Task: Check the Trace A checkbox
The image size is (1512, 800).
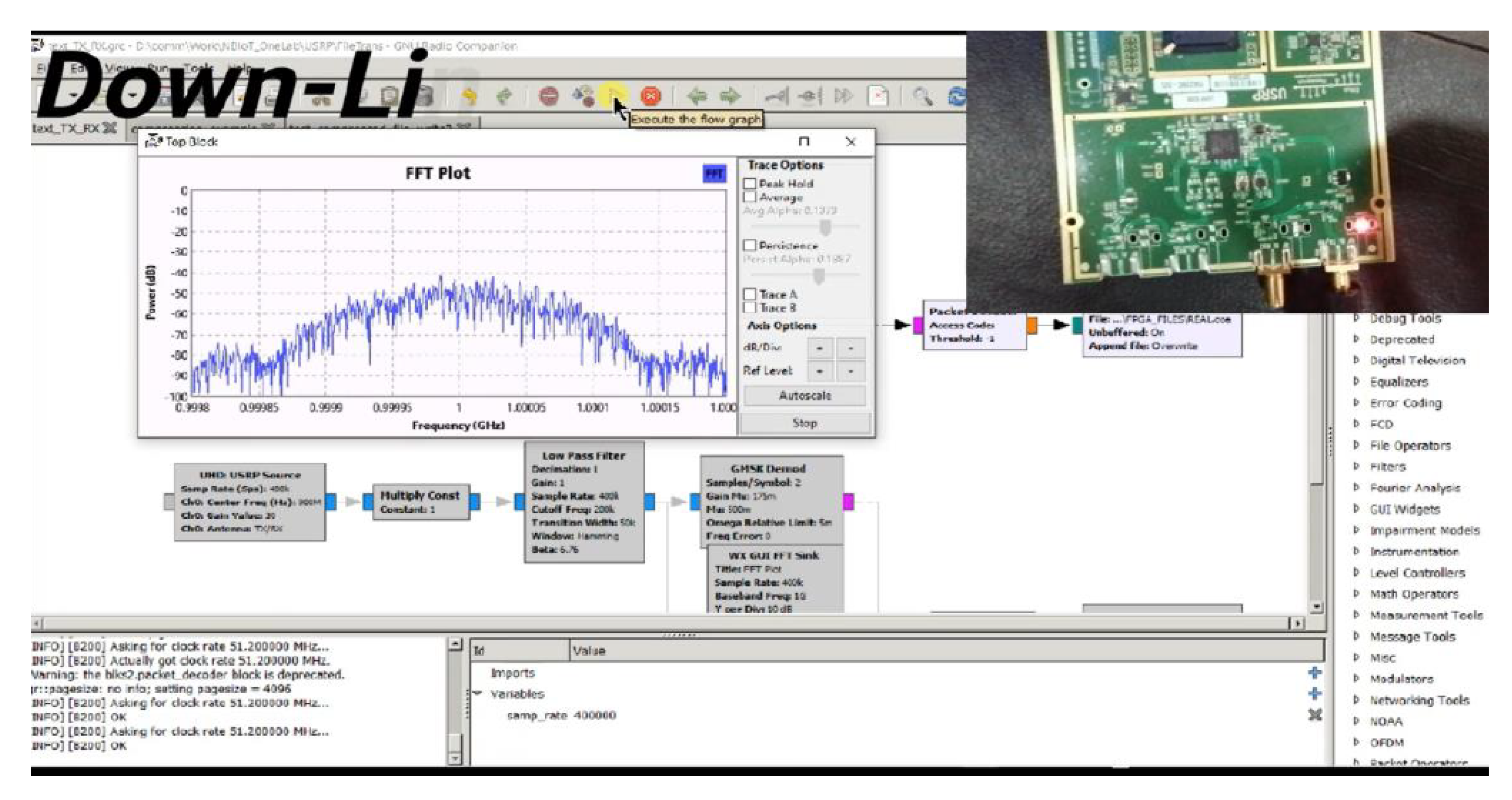Action: pyautogui.click(x=749, y=294)
